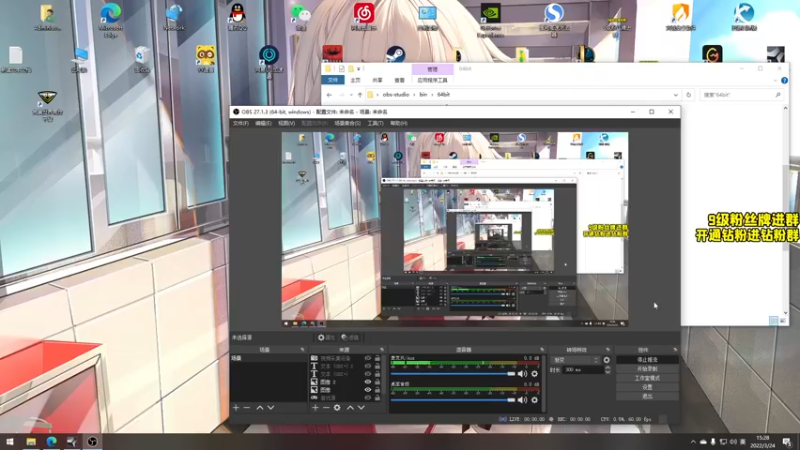Click OBS icon in Windows taskbar
This screenshot has height=450, width=800.
pos(92,441)
